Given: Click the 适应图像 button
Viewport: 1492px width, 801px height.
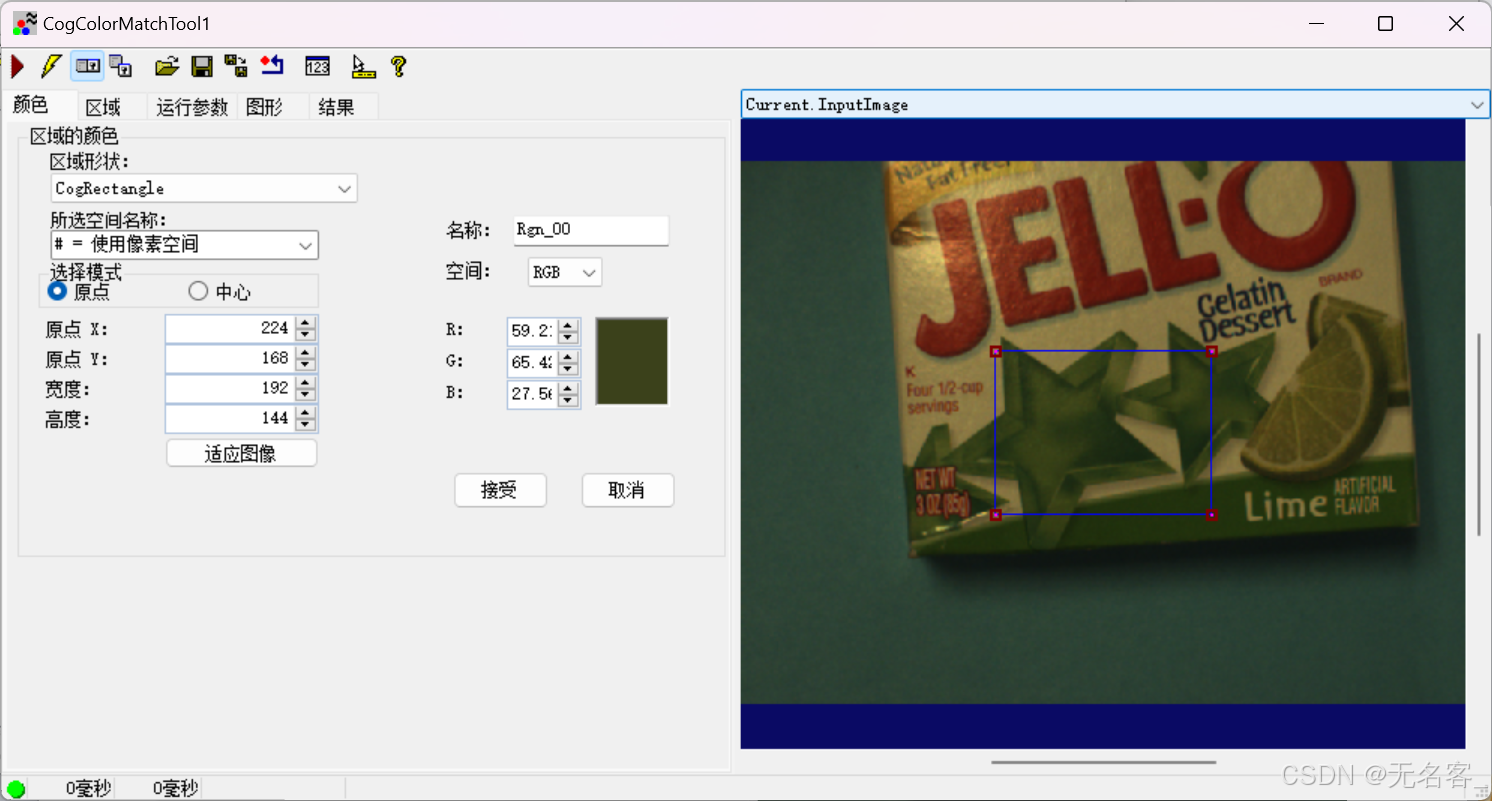Looking at the screenshot, I should tap(241, 453).
